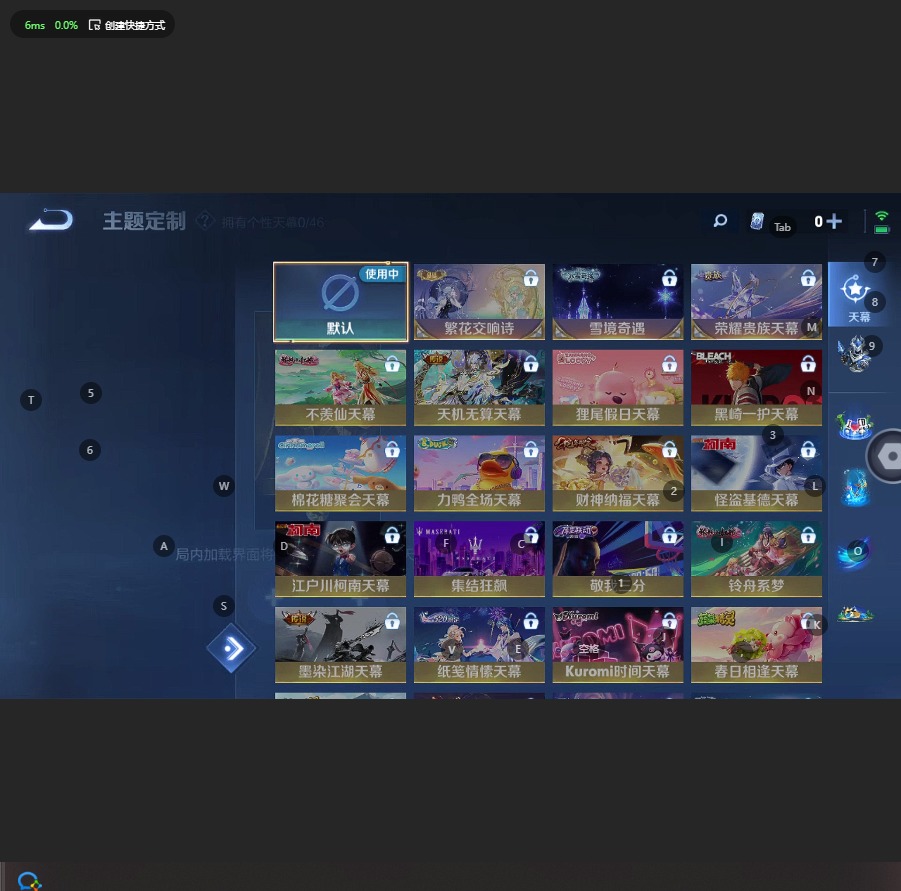This screenshot has height=891, width=901.
Task: Click the back arrow beside 主题定制
Action: 51,220
